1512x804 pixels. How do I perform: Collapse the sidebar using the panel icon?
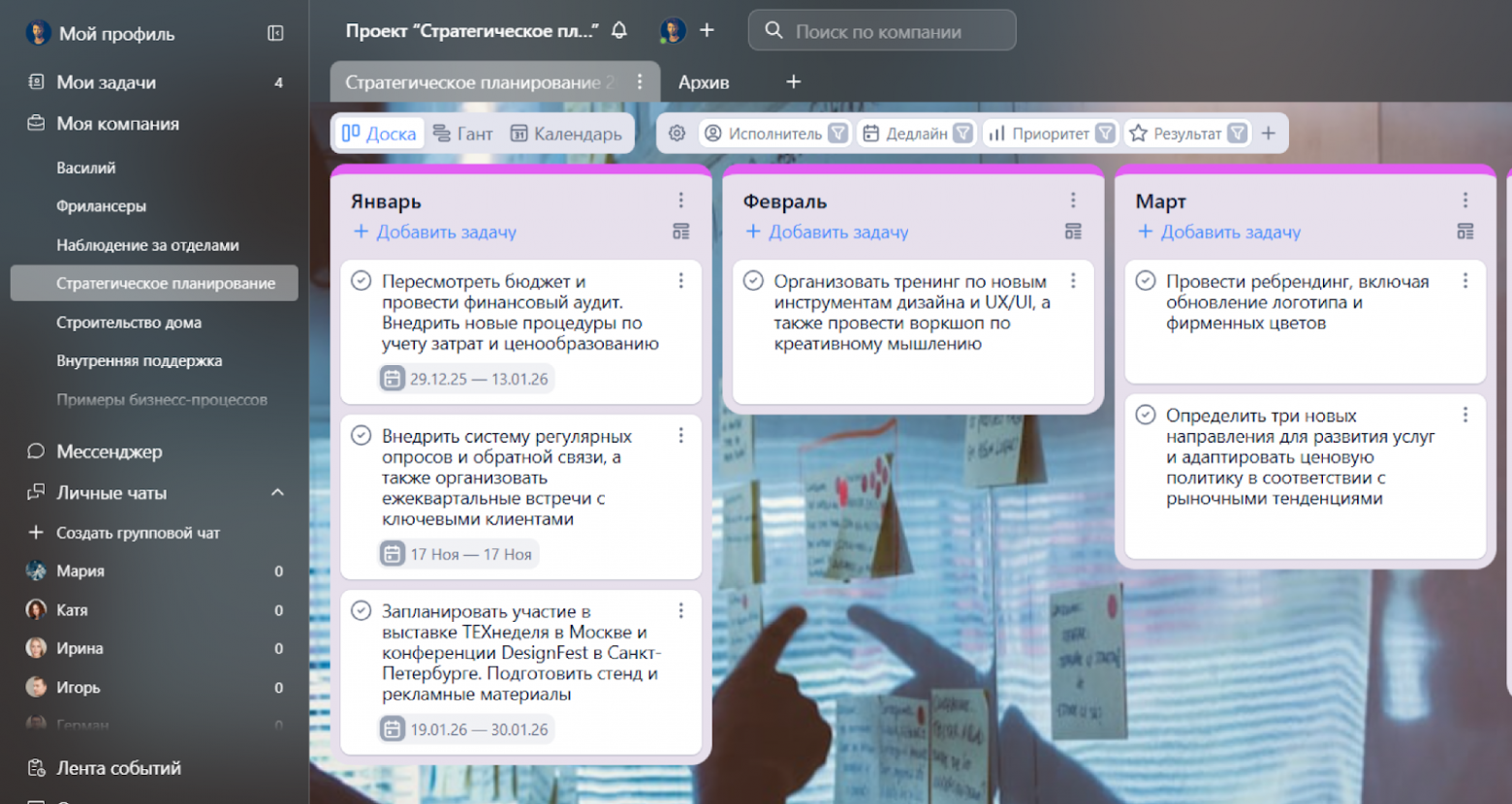[276, 32]
